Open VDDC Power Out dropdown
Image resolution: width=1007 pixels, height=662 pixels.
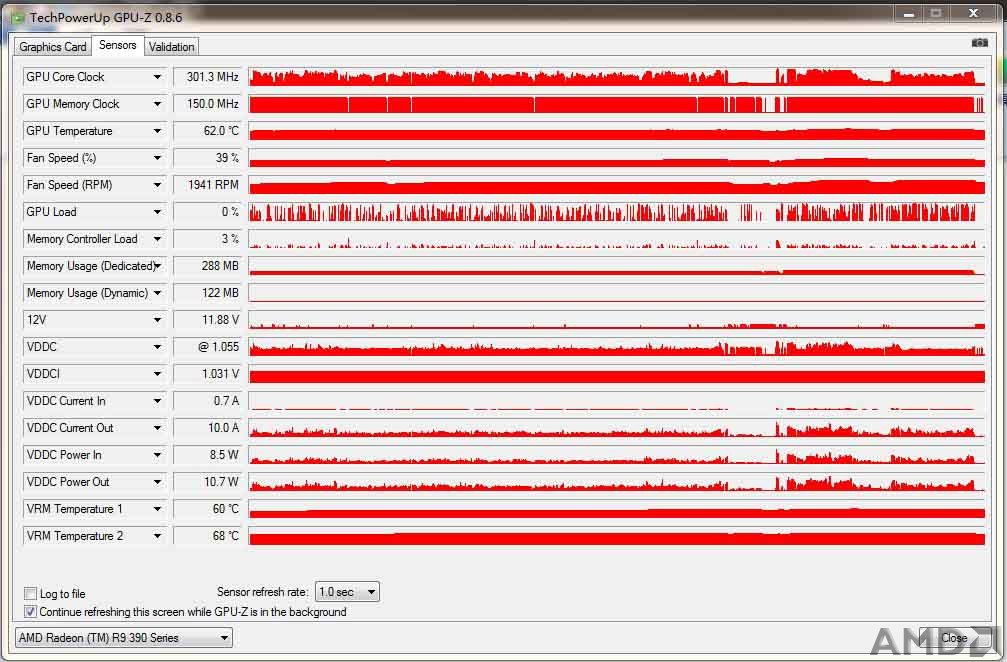[157, 482]
